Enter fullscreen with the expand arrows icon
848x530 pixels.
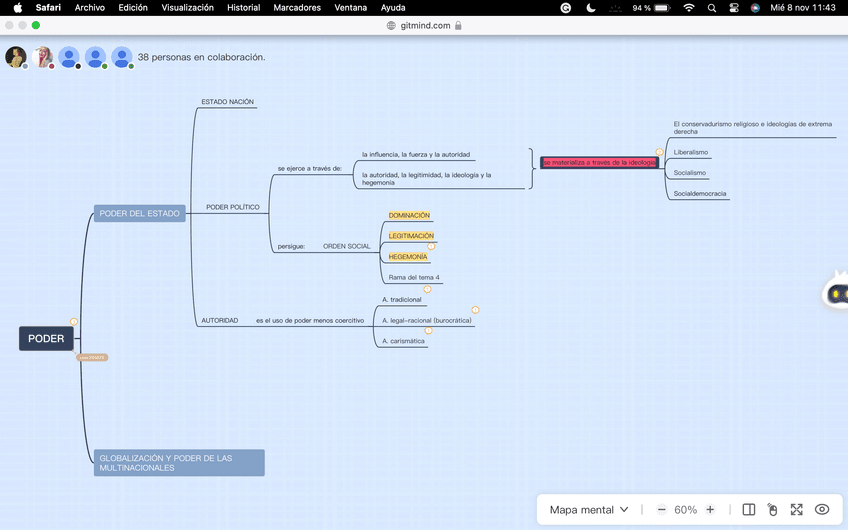point(797,510)
